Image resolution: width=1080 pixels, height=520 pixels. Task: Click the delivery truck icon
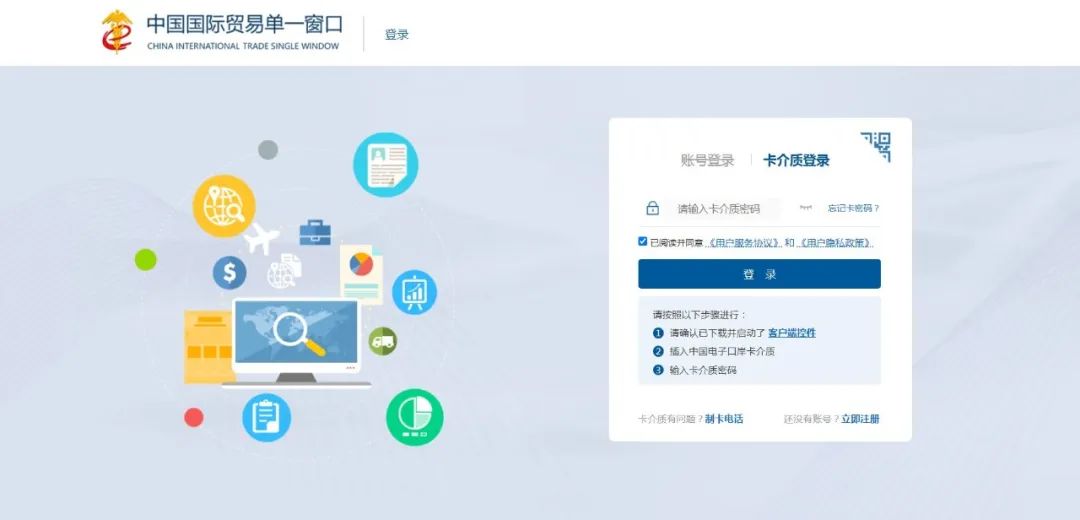[x=382, y=341]
